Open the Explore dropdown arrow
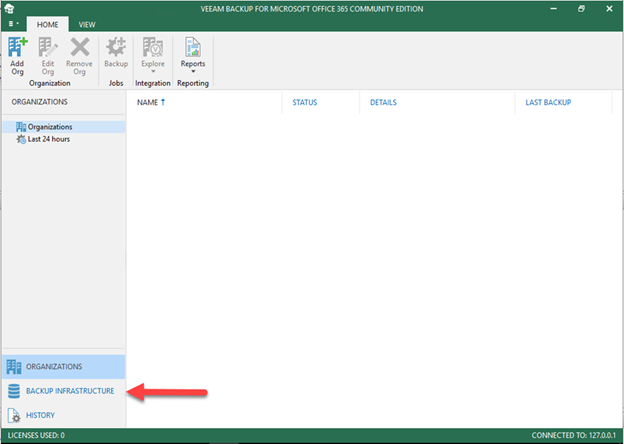 coord(153,72)
